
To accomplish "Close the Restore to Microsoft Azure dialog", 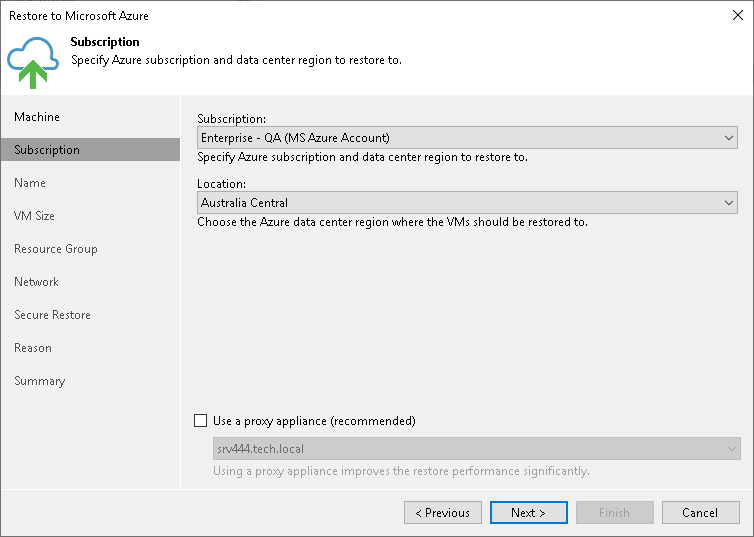I will click(x=738, y=15).
